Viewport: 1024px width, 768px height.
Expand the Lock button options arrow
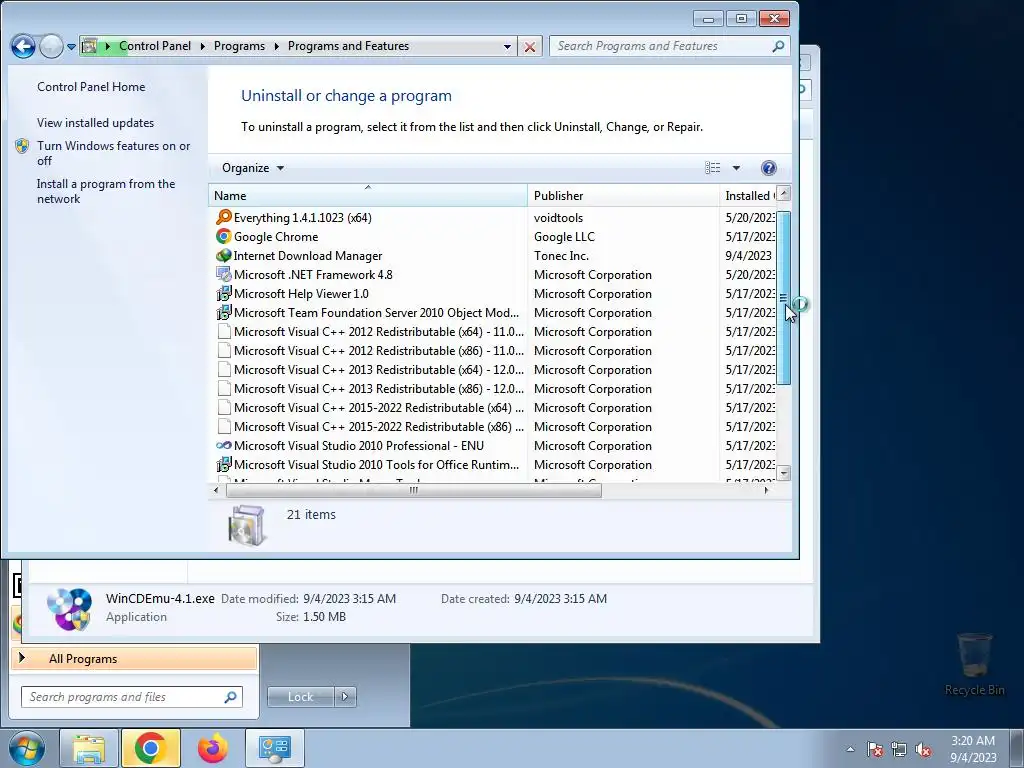coord(345,697)
